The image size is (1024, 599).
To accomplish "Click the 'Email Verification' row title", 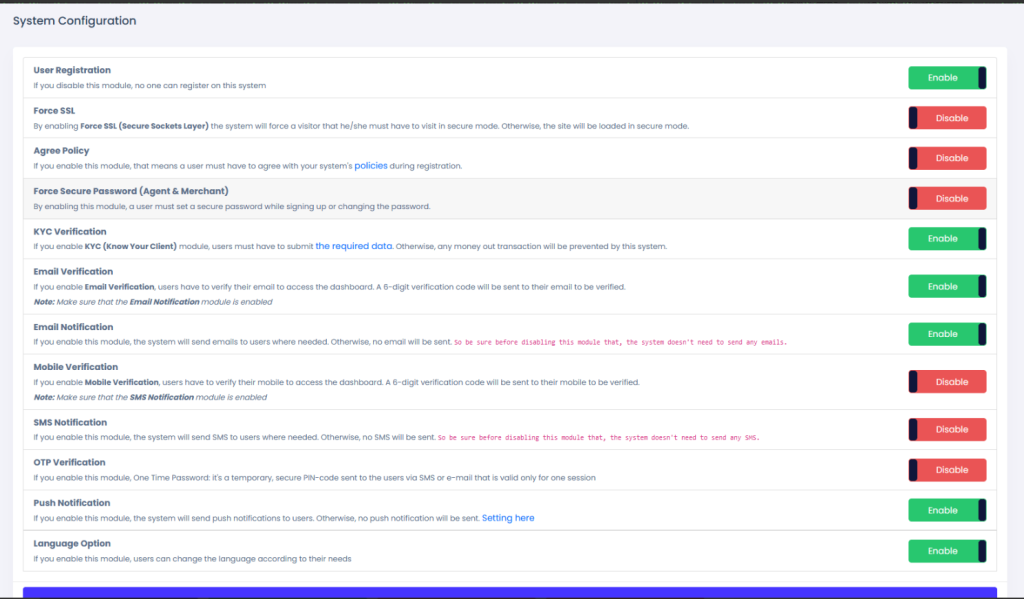I will pos(73,271).
